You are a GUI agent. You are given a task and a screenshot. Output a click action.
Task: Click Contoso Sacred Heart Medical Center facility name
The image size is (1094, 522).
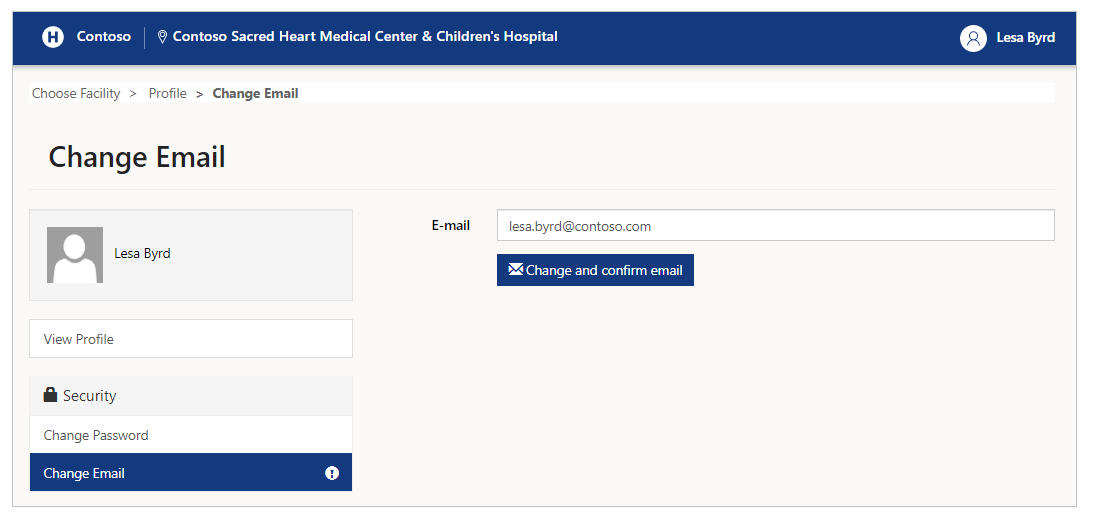[x=365, y=36]
